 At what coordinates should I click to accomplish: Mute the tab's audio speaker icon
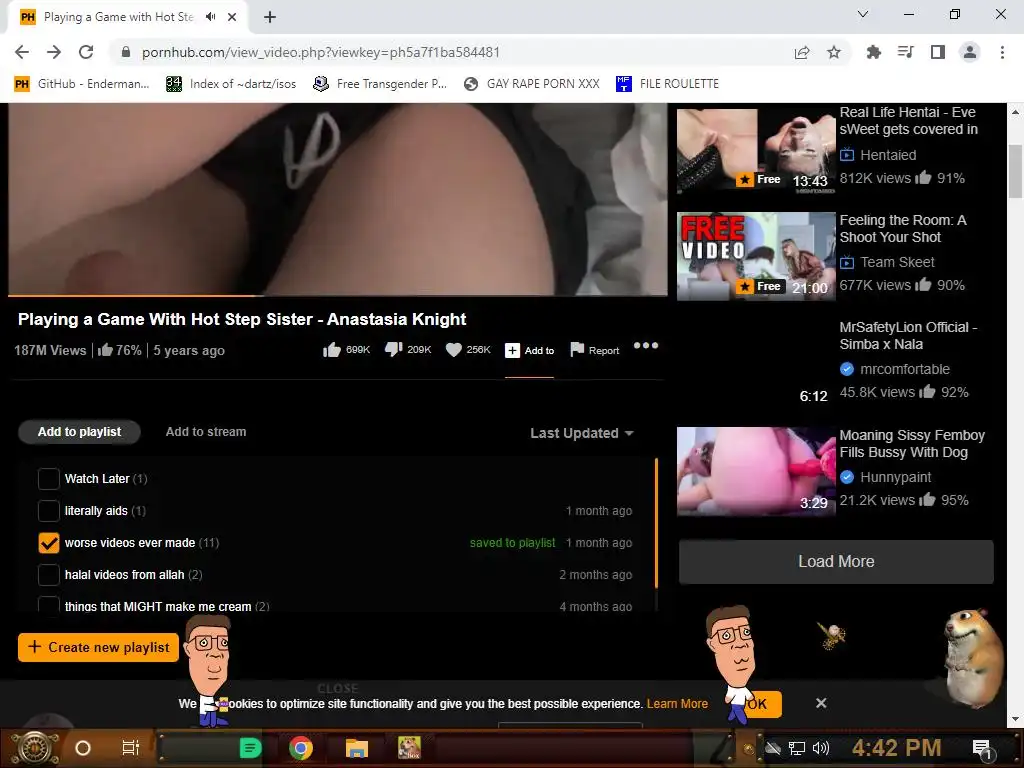pos(210,17)
